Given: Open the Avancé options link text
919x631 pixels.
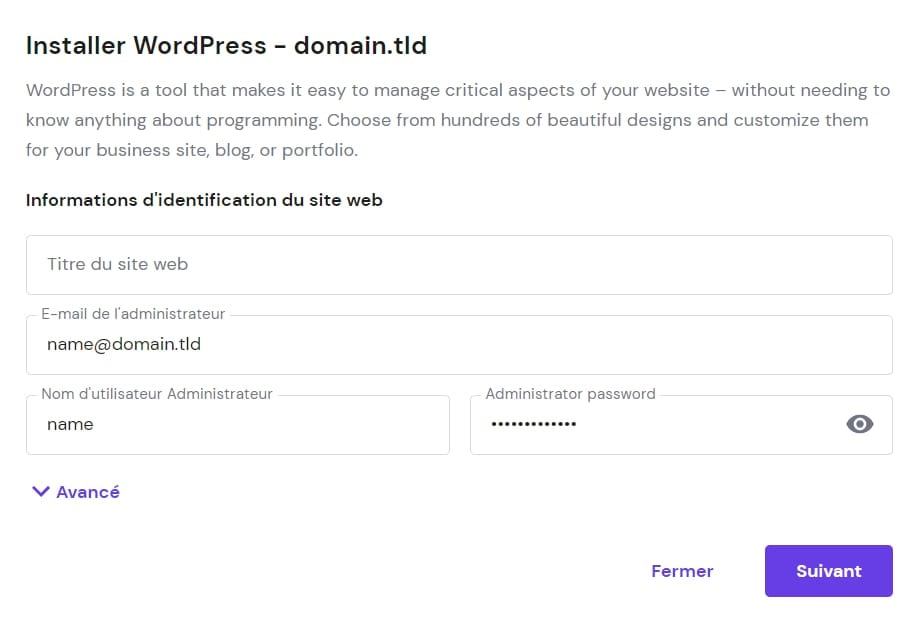Looking at the screenshot, I should coord(88,492).
